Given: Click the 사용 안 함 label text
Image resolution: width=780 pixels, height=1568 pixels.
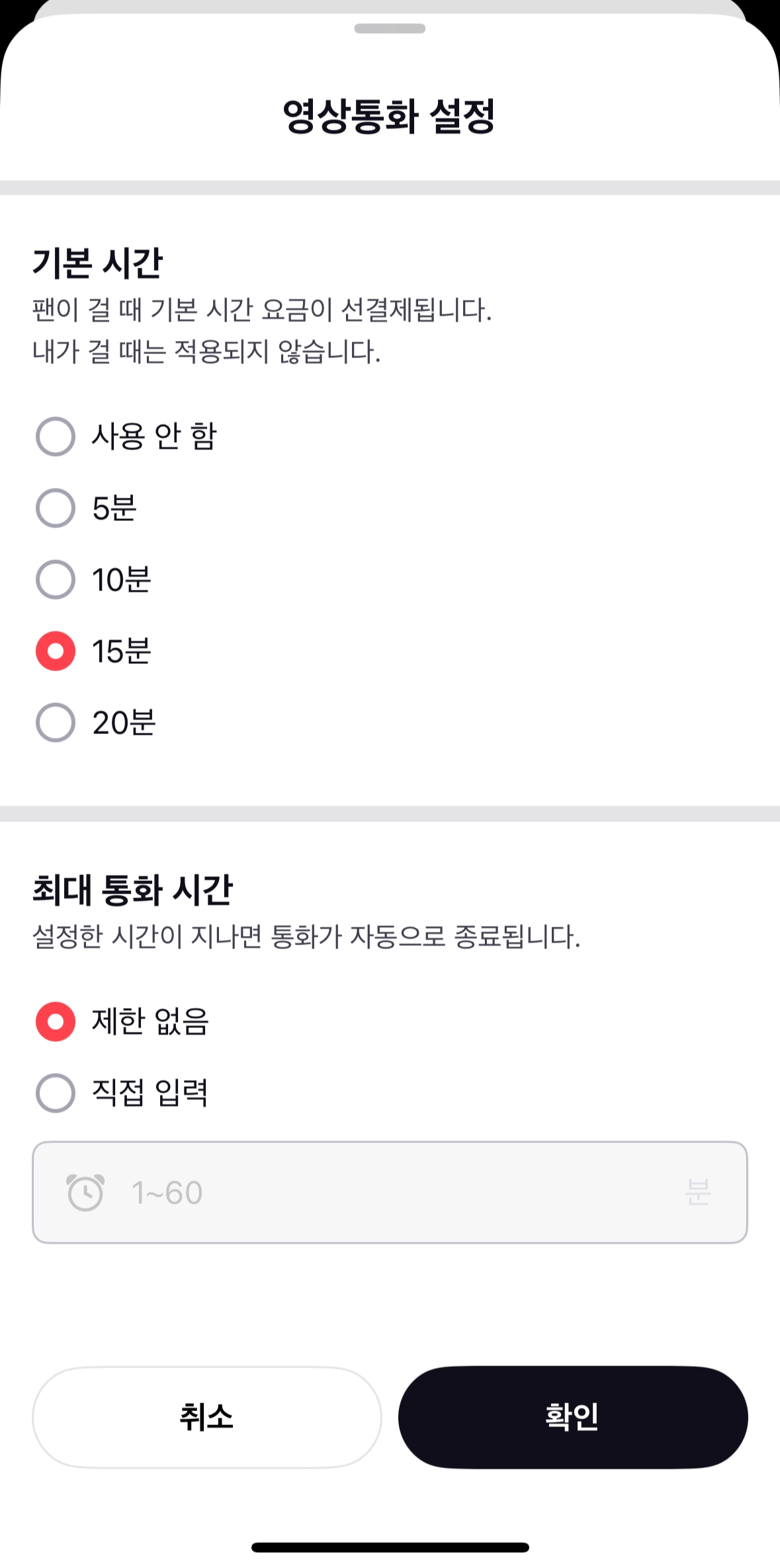Looking at the screenshot, I should (154, 436).
